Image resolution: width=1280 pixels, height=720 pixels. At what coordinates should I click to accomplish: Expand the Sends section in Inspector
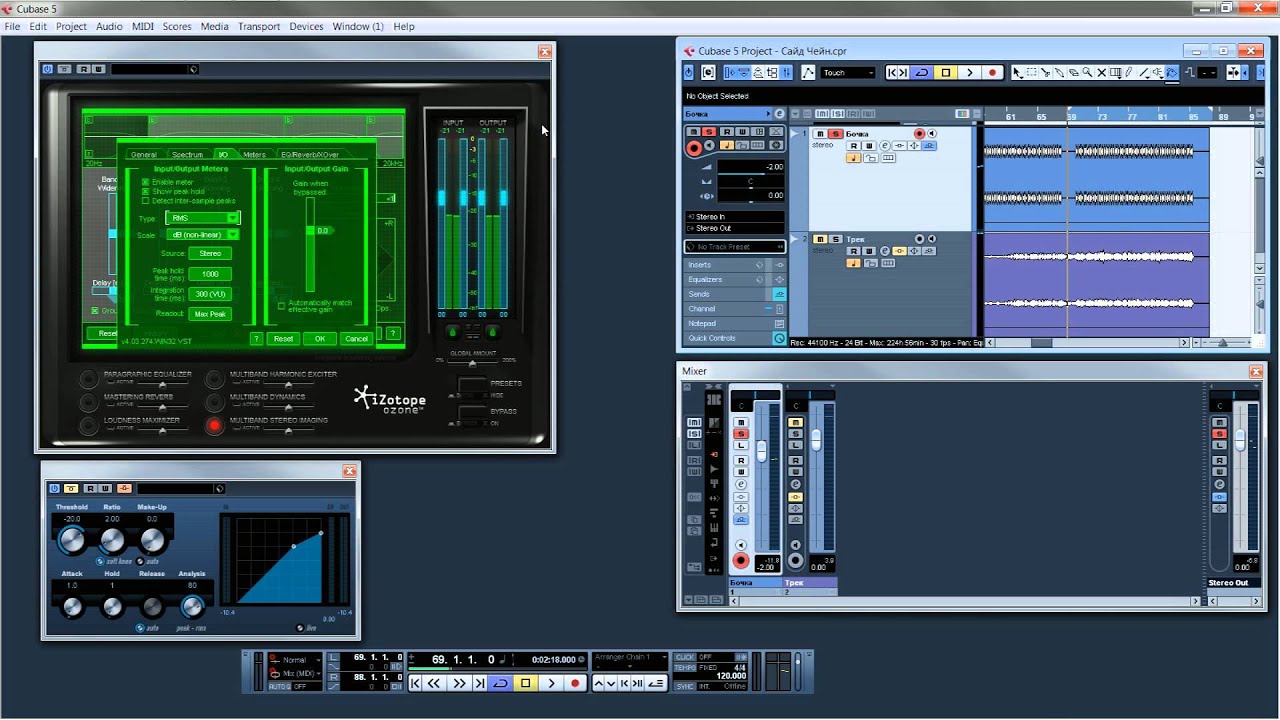[x=736, y=294]
